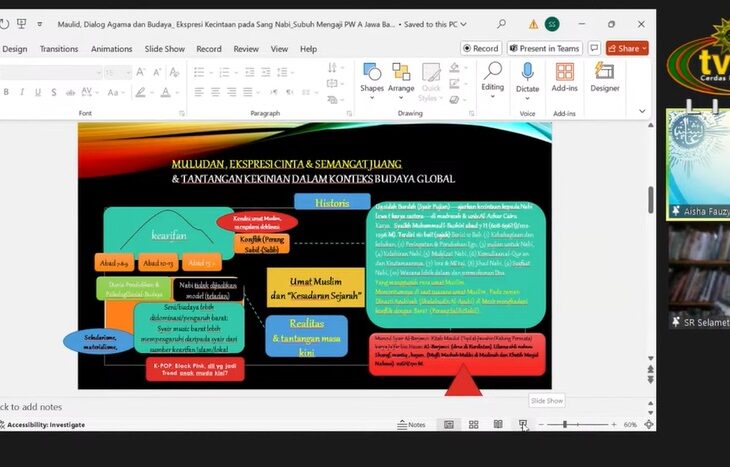Open the Add-ins gallery
This screenshot has width=730, height=467.
564,77
